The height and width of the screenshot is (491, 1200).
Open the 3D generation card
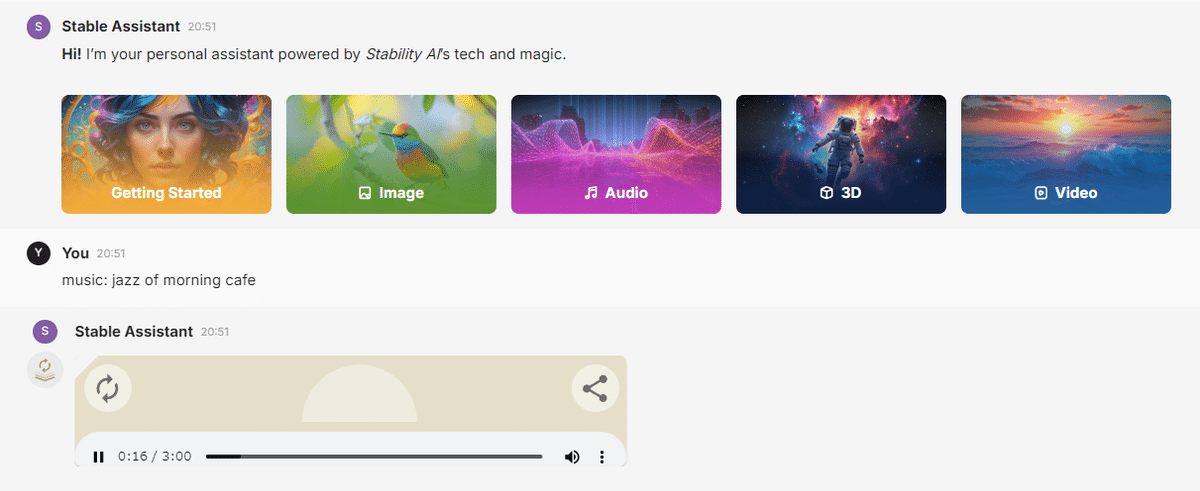(841, 154)
